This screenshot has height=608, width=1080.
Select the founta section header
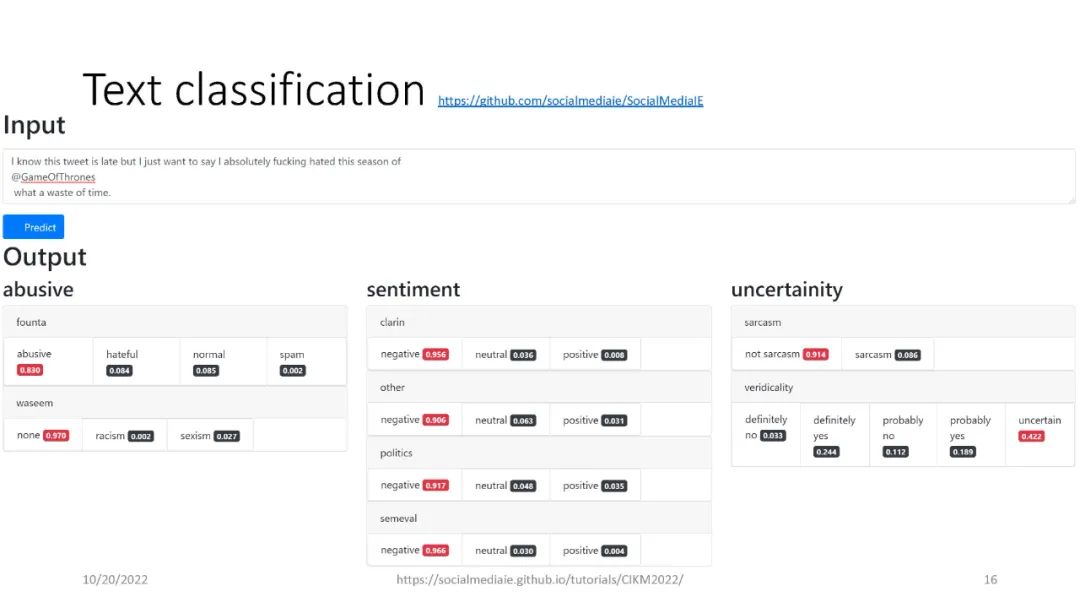(x=175, y=322)
